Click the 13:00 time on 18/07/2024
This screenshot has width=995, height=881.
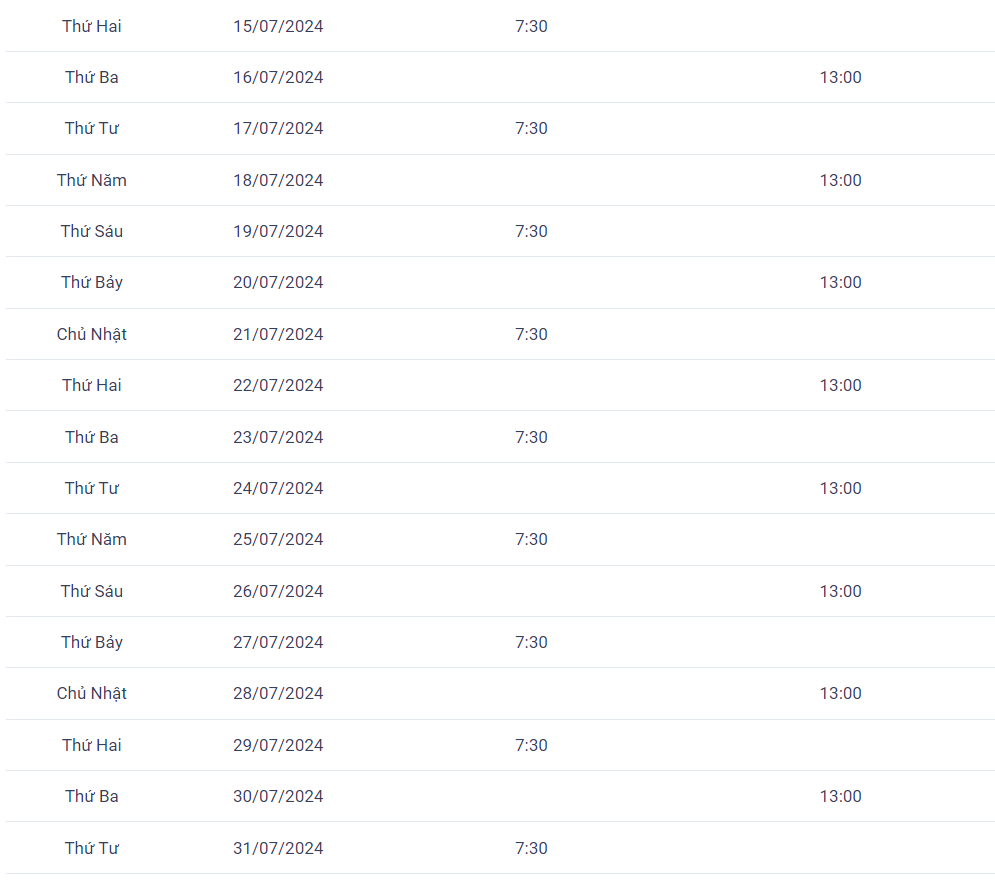point(840,180)
